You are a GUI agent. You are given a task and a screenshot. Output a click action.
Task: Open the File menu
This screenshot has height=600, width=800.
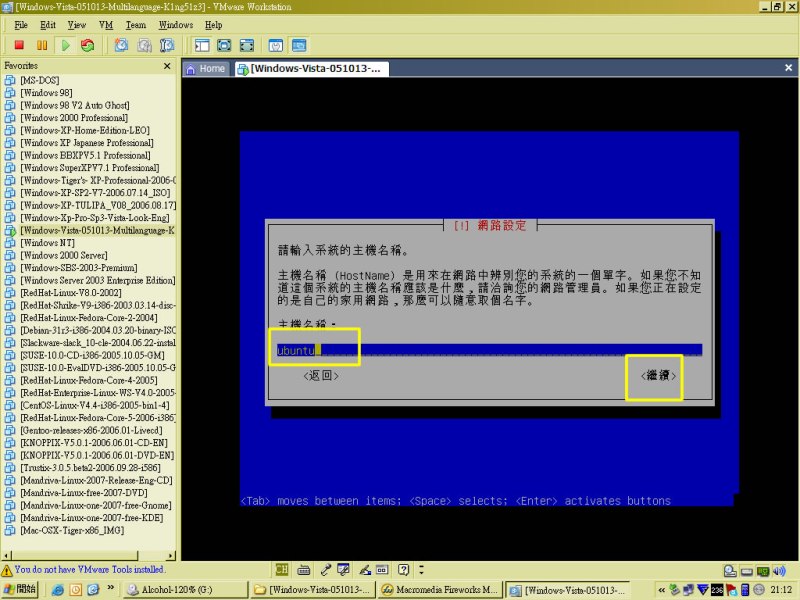(x=21, y=25)
